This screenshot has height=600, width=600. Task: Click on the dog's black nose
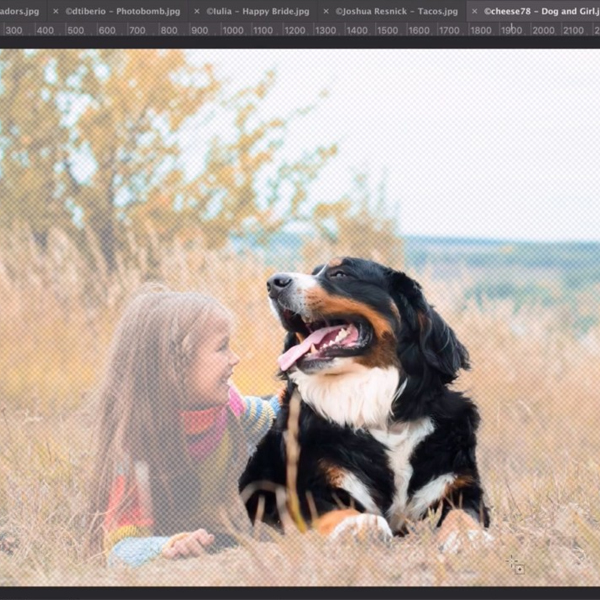pos(277,283)
